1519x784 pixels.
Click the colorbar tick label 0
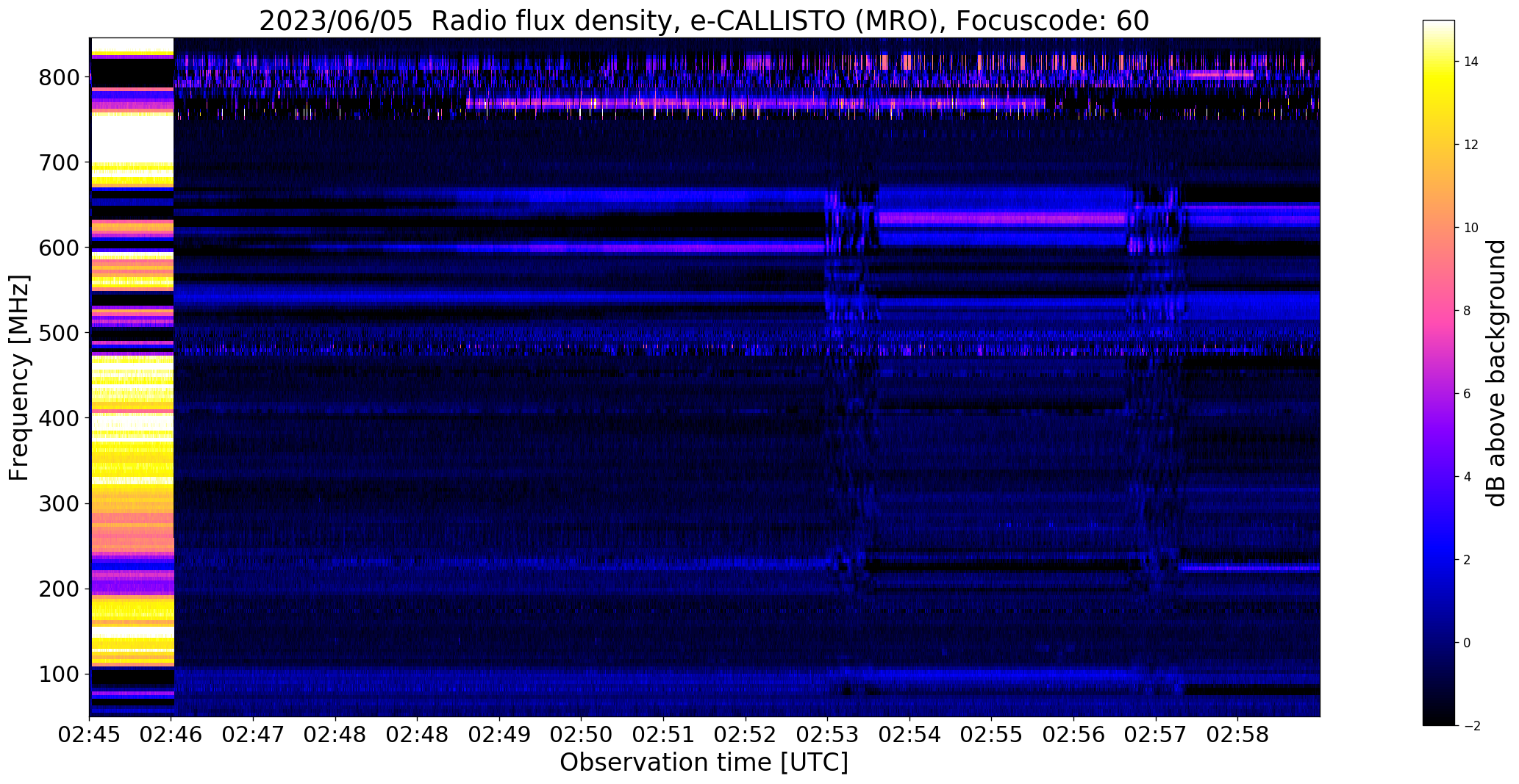pyautogui.click(x=1467, y=643)
